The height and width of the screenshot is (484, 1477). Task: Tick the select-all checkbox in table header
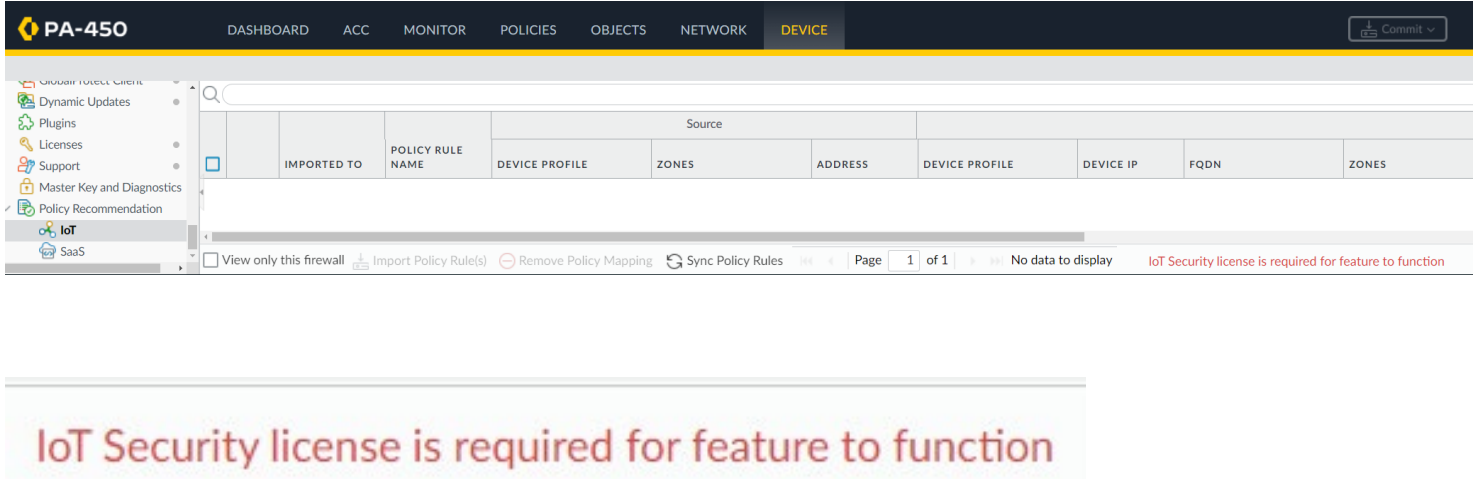[212, 164]
